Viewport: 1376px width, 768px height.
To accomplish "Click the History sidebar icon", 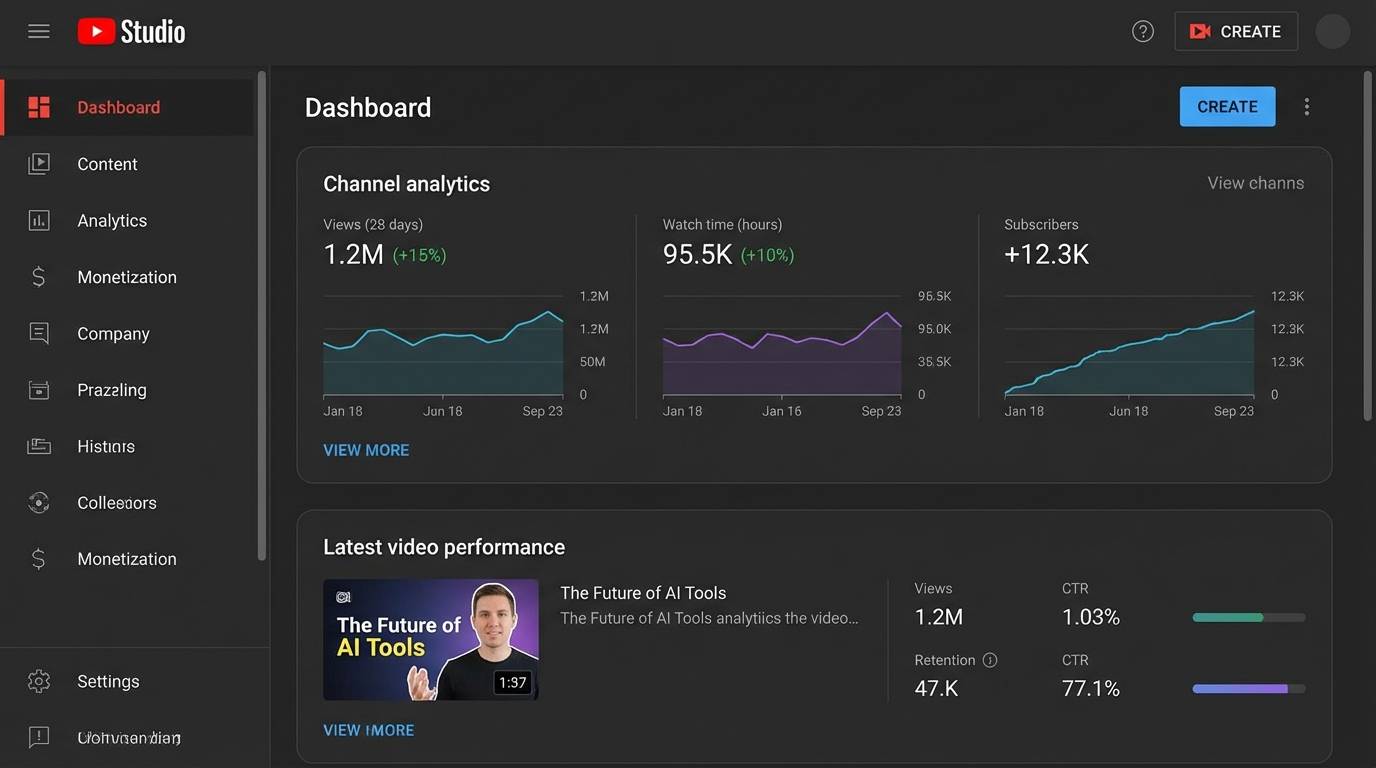I will click(x=38, y=445).
